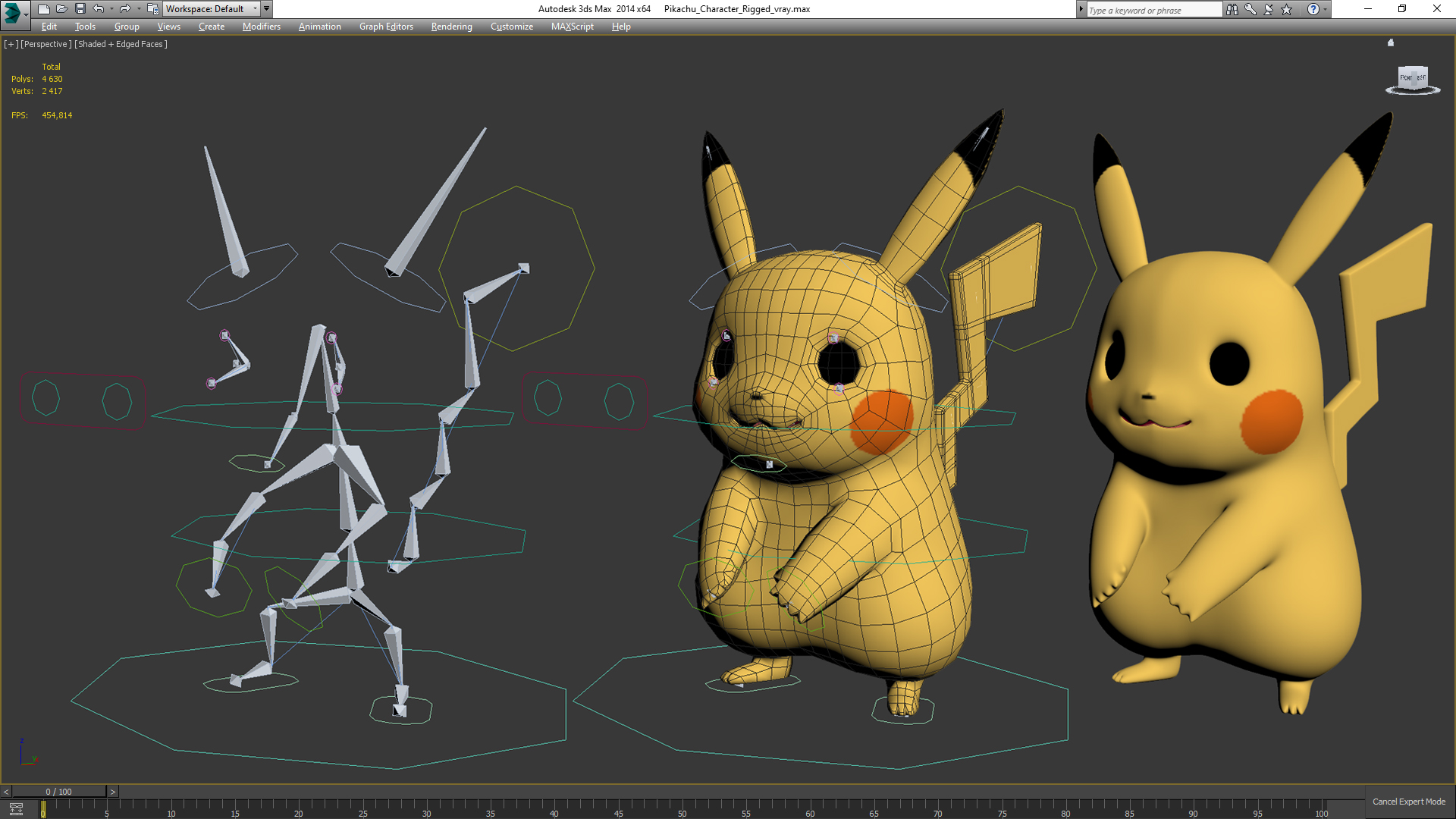Open the Customize menu
Image resolution: width=1456 pixels, height=819 pixels.
[x=511, y=27]
